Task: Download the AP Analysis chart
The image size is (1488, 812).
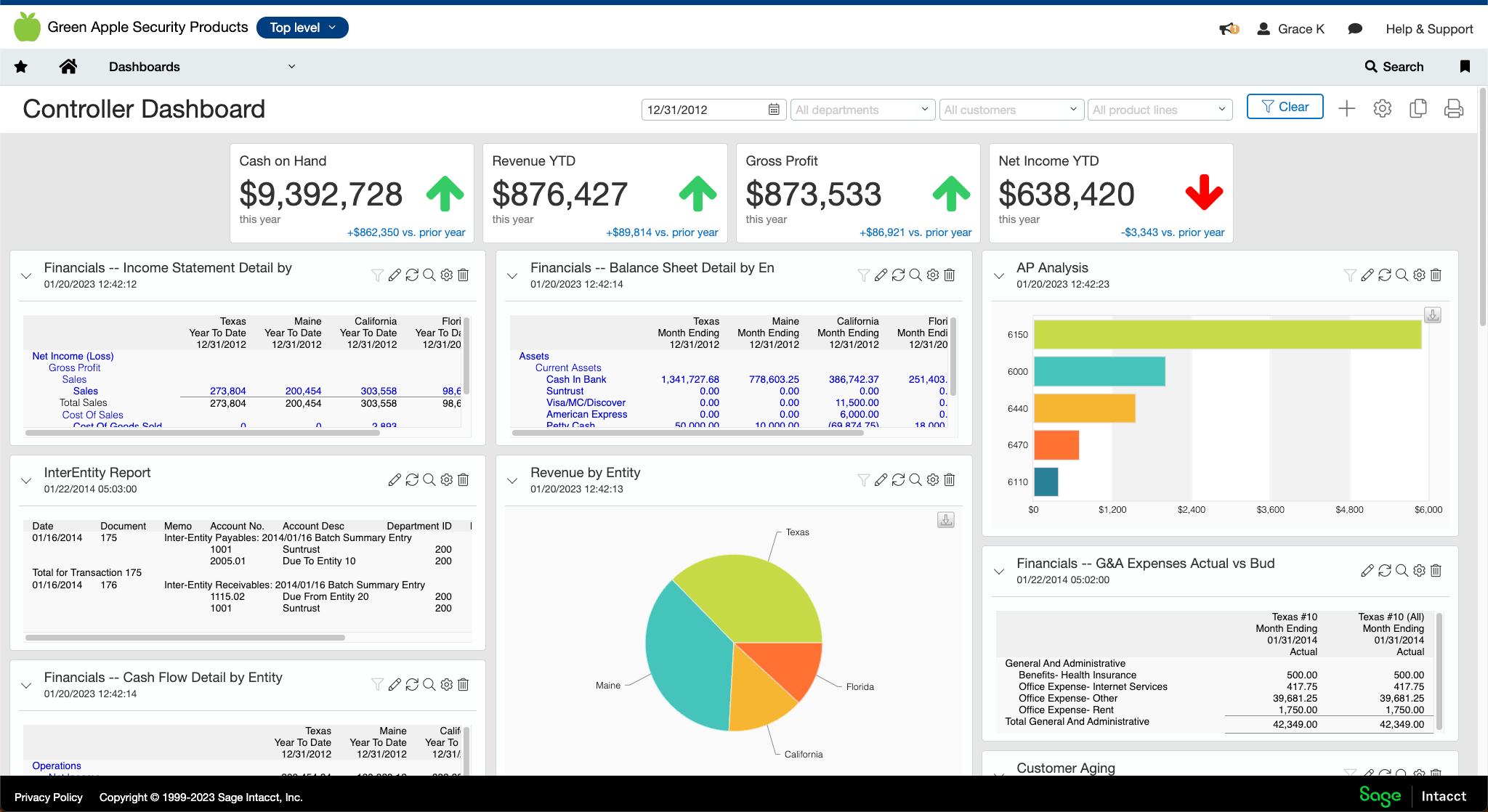Action: tap(1432, 315)
